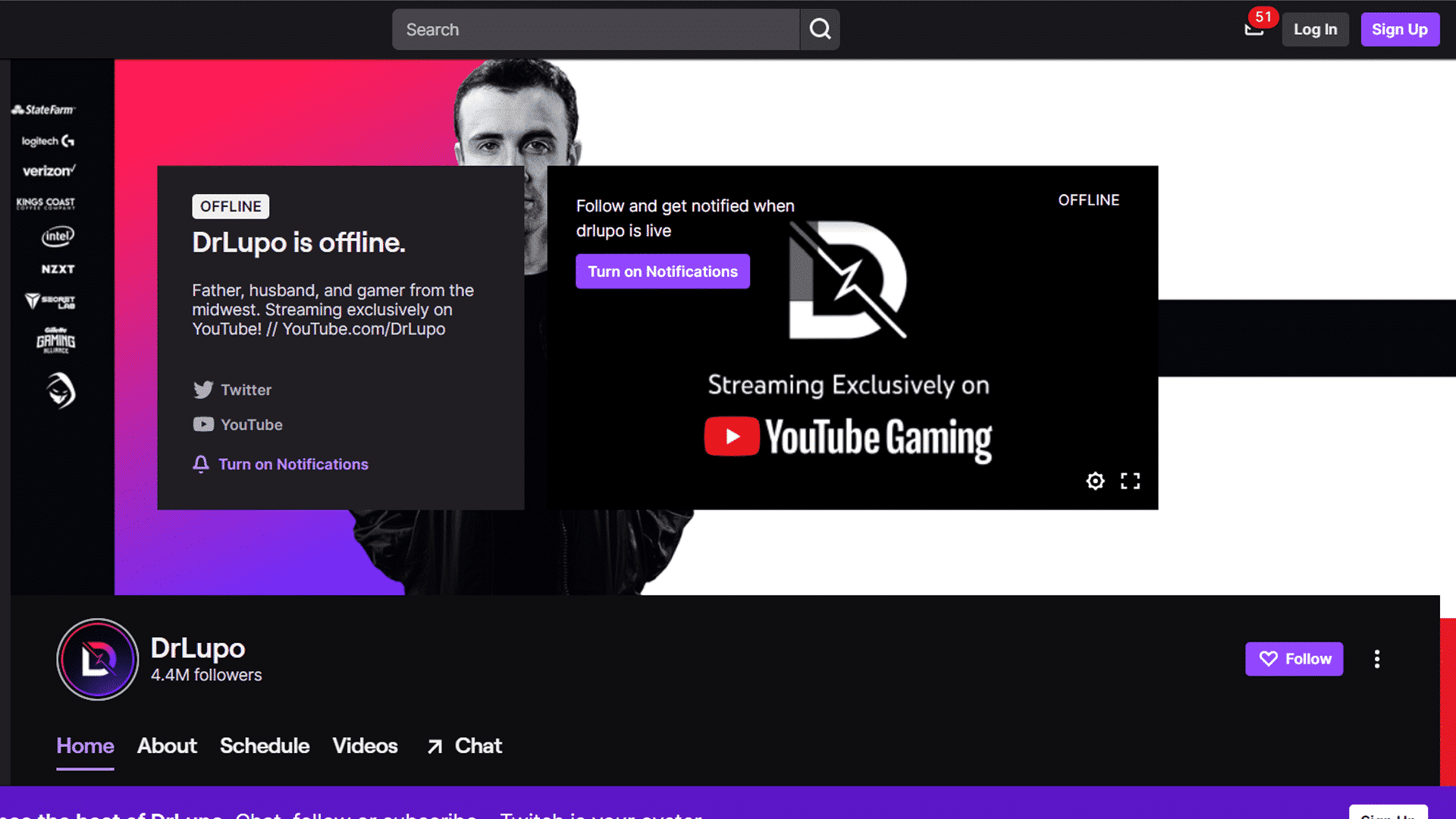1456x819 pixels.
Task: Click the Rogue team logo in sidebar
Action: [61, 391]
